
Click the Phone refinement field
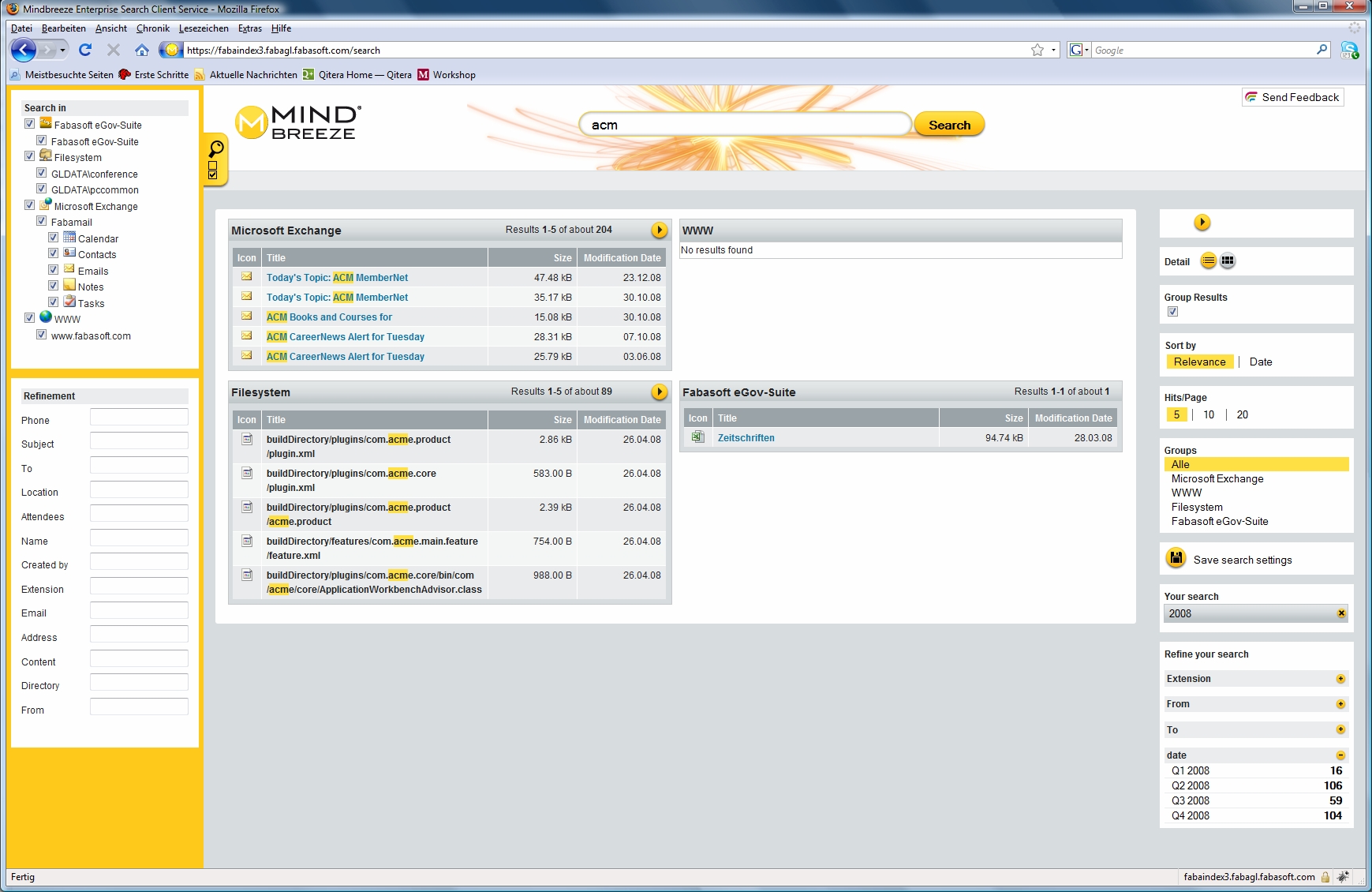click(x=139, y=417)
